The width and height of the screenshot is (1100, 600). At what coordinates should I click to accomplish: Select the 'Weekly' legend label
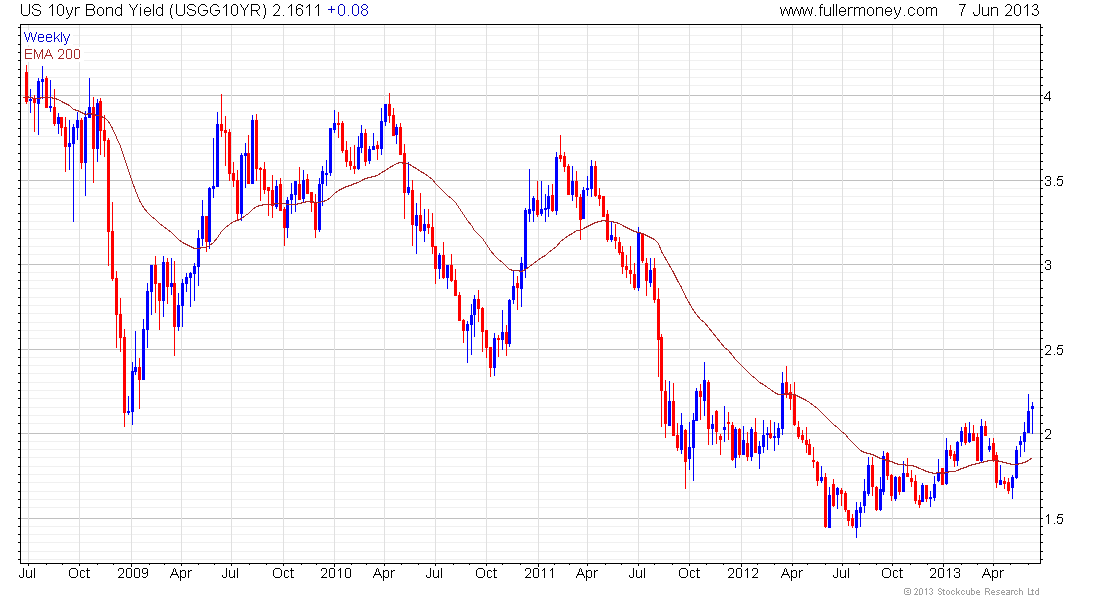[x=47, y=37]
